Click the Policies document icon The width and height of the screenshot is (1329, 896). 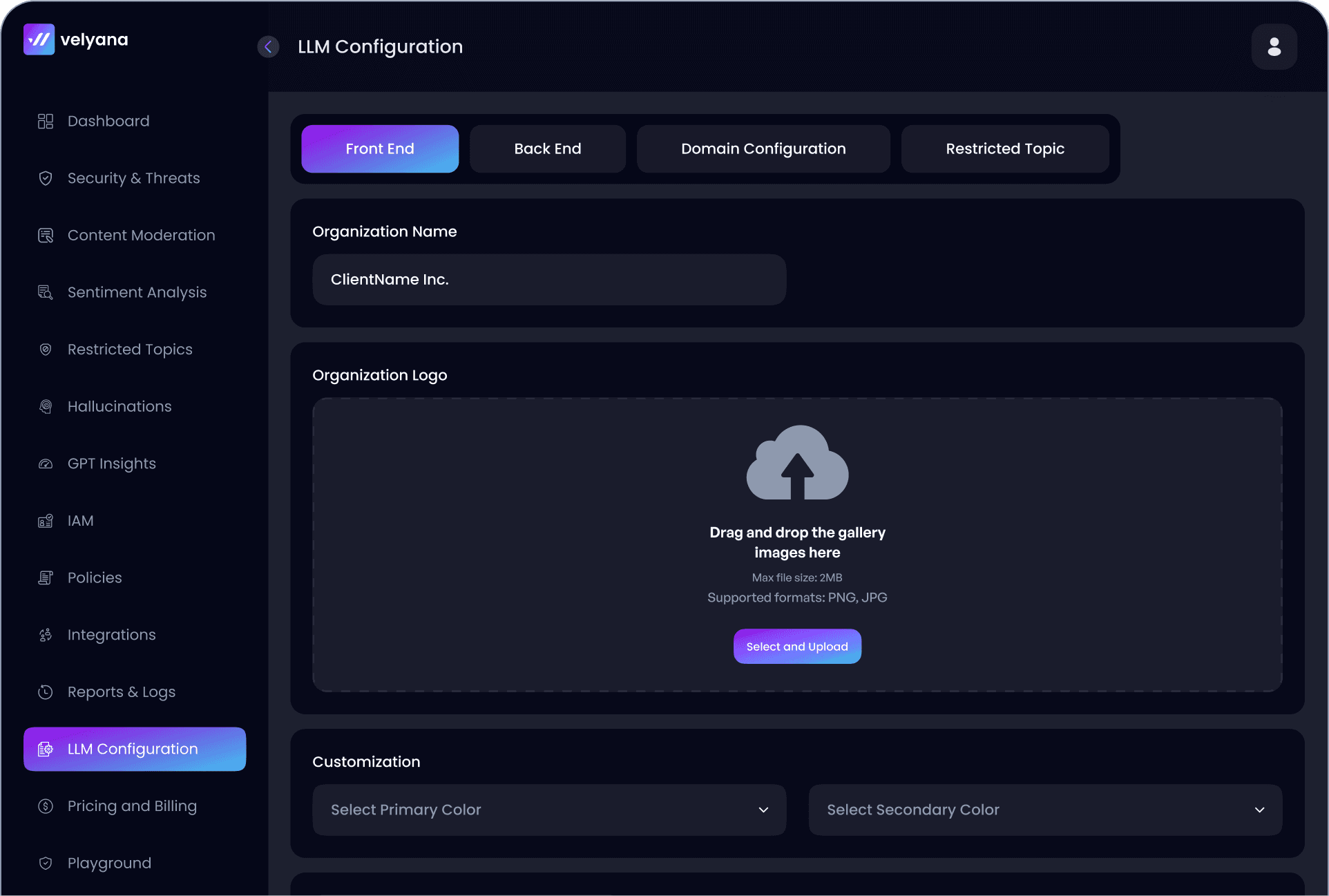46,578
